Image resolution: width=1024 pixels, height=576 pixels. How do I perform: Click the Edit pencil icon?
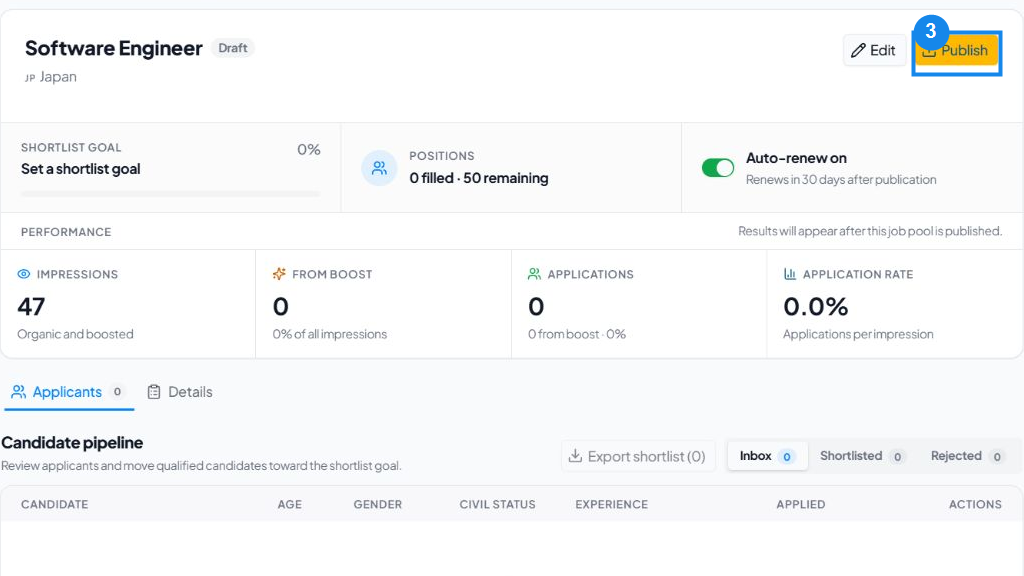click(x=859, y=50)
